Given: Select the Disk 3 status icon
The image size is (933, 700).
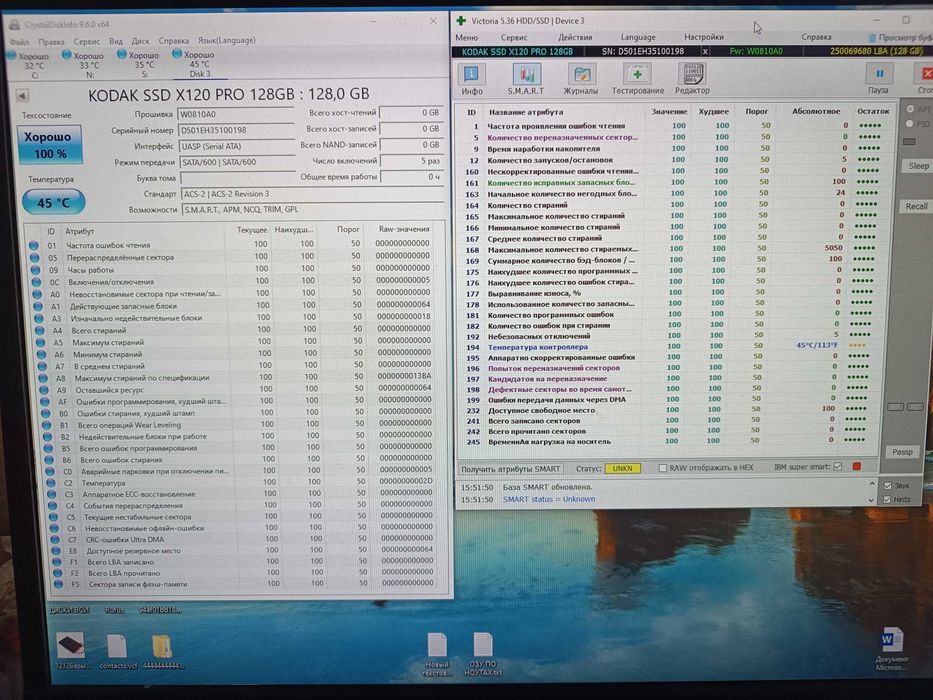Looking at the screenshot, I should pyautogui.click(x=177, y=54).
